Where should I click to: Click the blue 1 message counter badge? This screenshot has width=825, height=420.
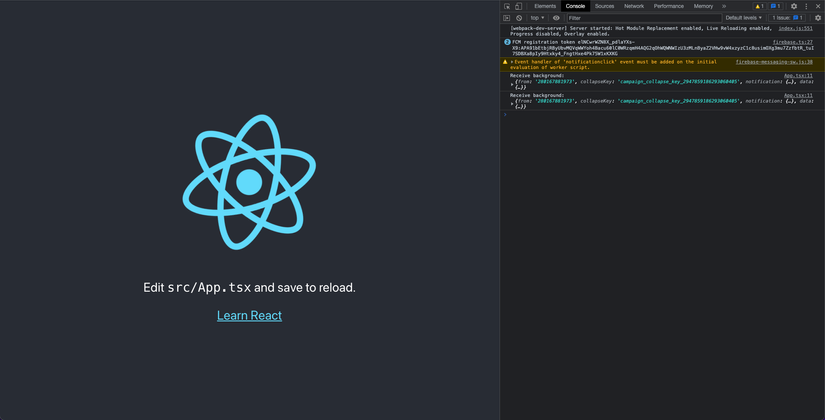tap(776, 6)
